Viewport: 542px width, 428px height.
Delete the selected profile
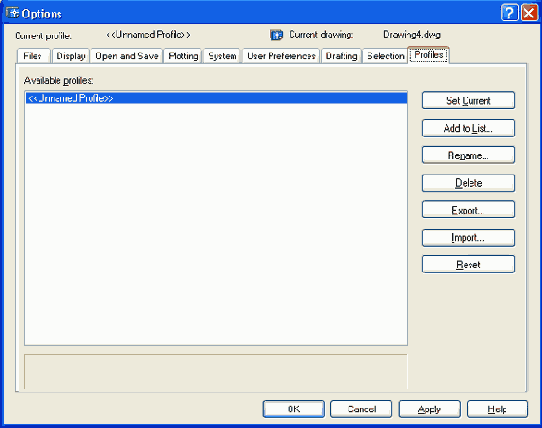pyautogui.click(x=468, y=183)
